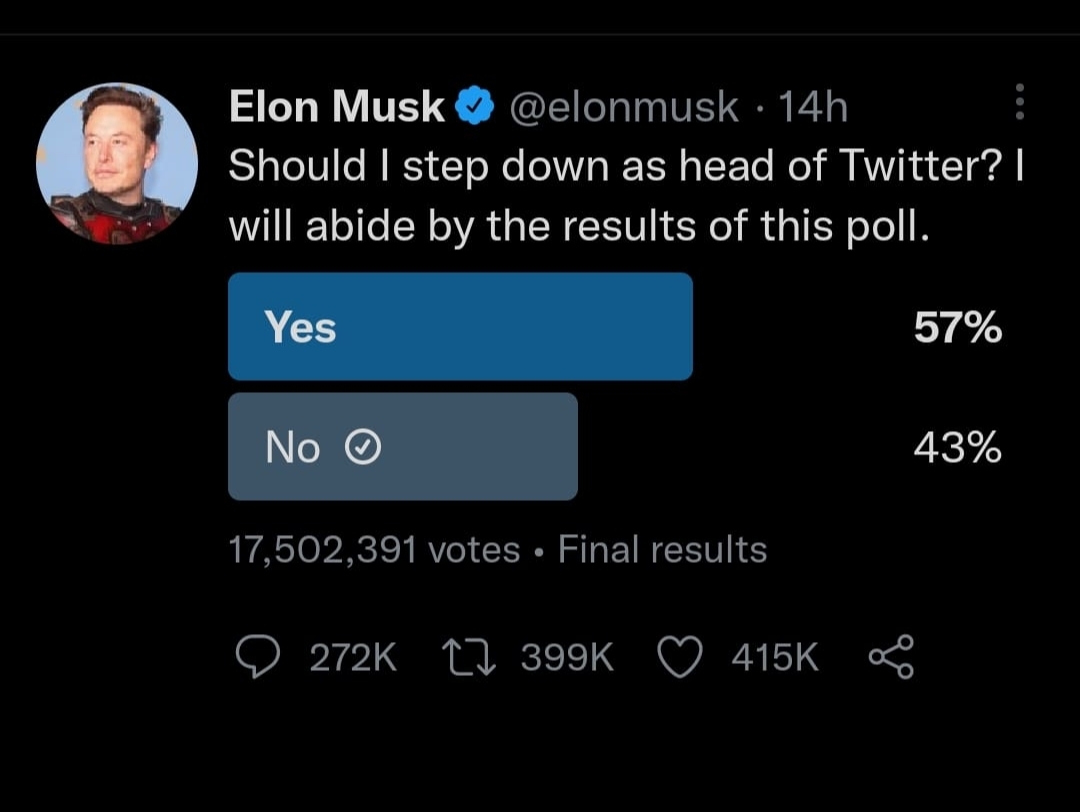Click the 57% poll result

tap(957, 328)
